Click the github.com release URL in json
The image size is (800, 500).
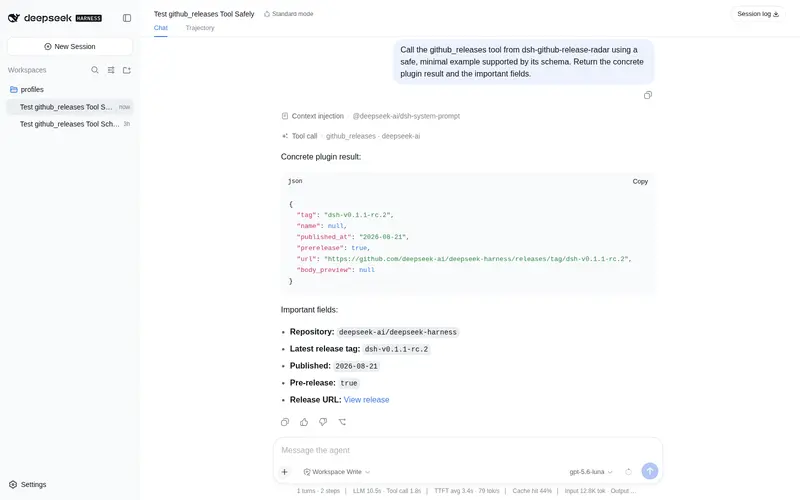coord(476,259)
